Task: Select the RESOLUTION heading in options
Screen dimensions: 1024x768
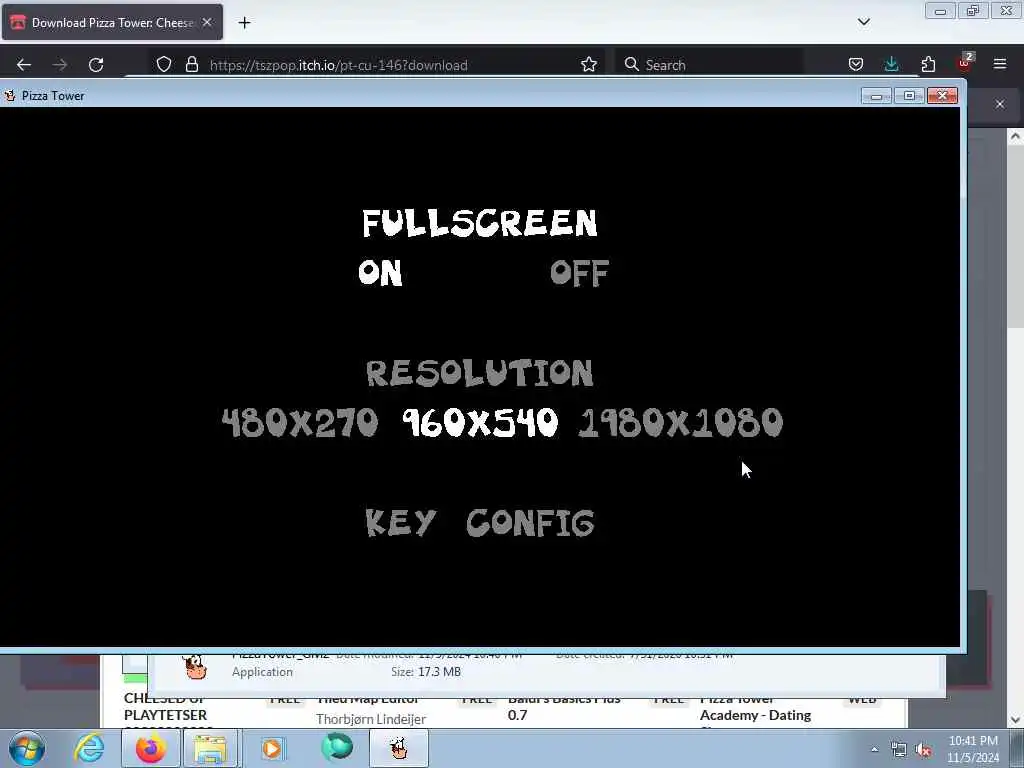Action: click(x=480, y=373)
